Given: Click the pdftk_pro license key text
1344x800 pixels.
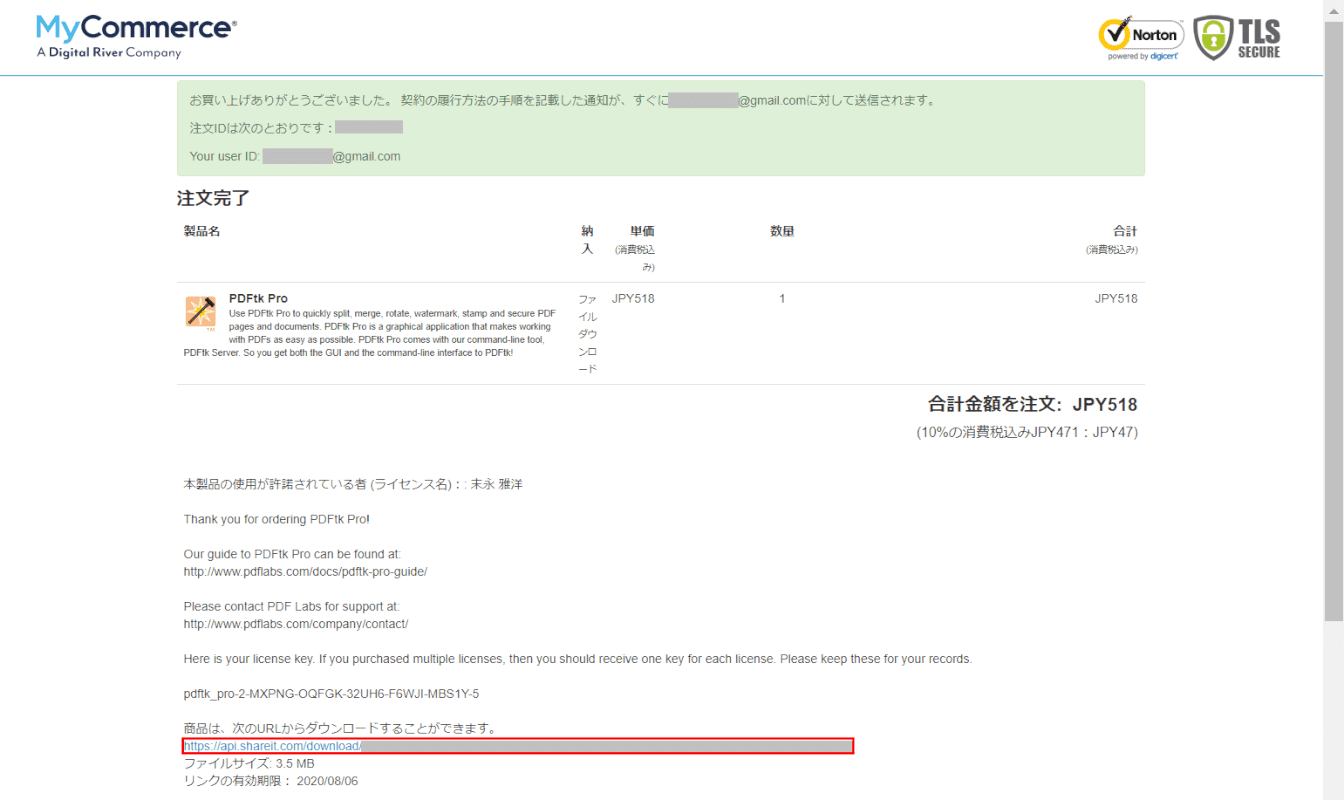Looking at the screenshot, I should (331, 693).
